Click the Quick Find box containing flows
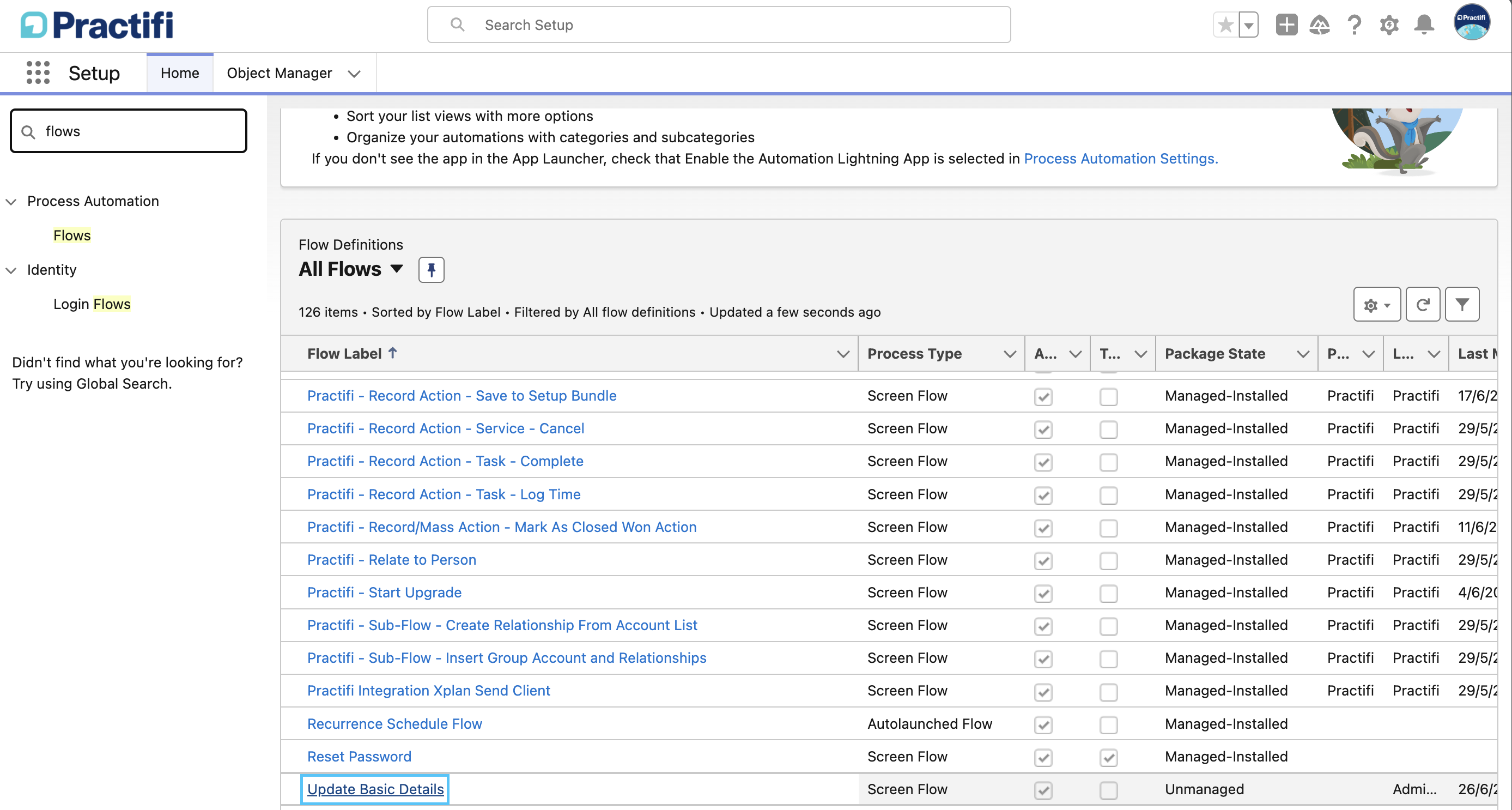This screenshot has width=1512, height=810. 129,131
